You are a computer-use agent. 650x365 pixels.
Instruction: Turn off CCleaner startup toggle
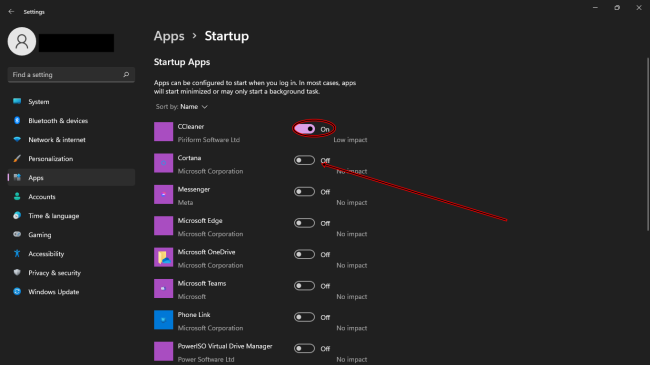pos(305,129)
